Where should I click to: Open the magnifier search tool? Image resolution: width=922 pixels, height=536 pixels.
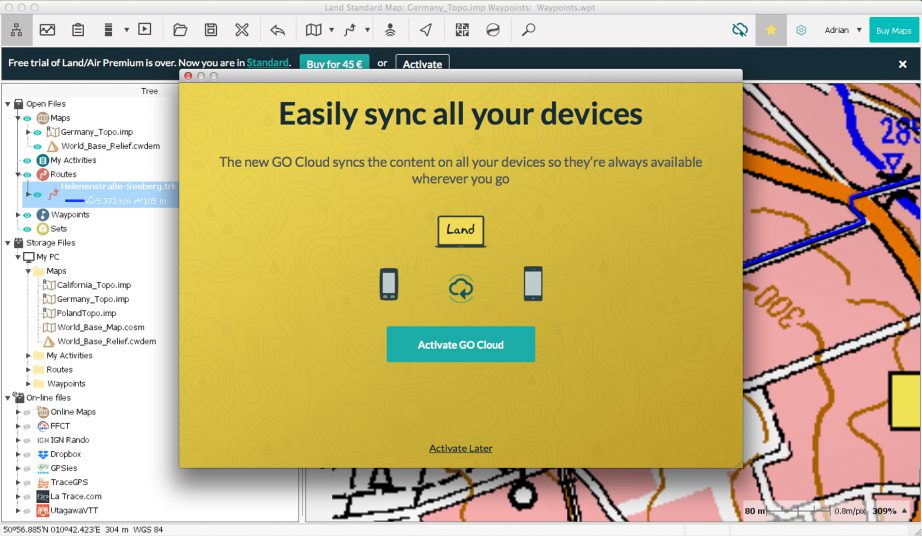point(529,30)
